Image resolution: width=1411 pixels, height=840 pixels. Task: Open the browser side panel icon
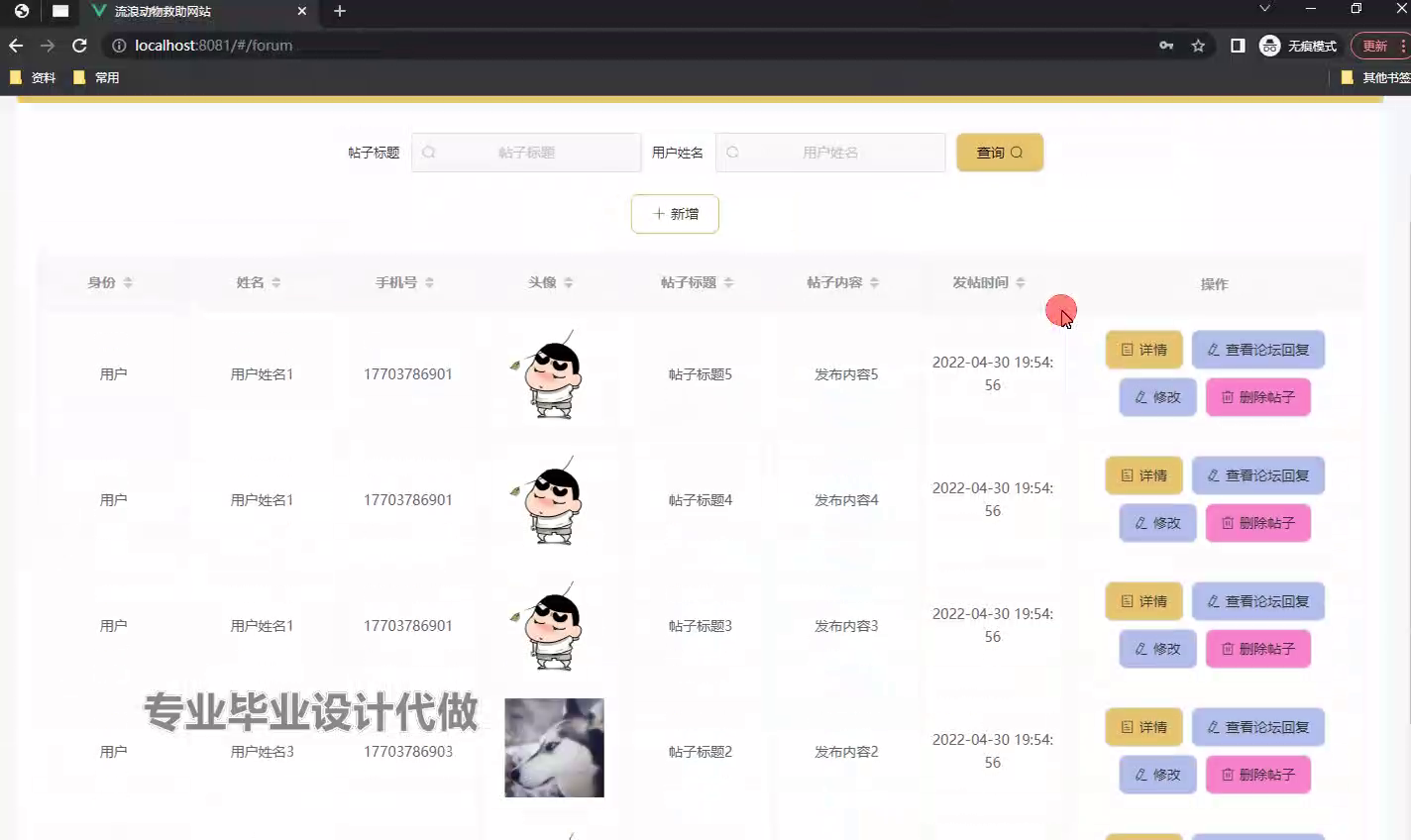[1238, 46]
